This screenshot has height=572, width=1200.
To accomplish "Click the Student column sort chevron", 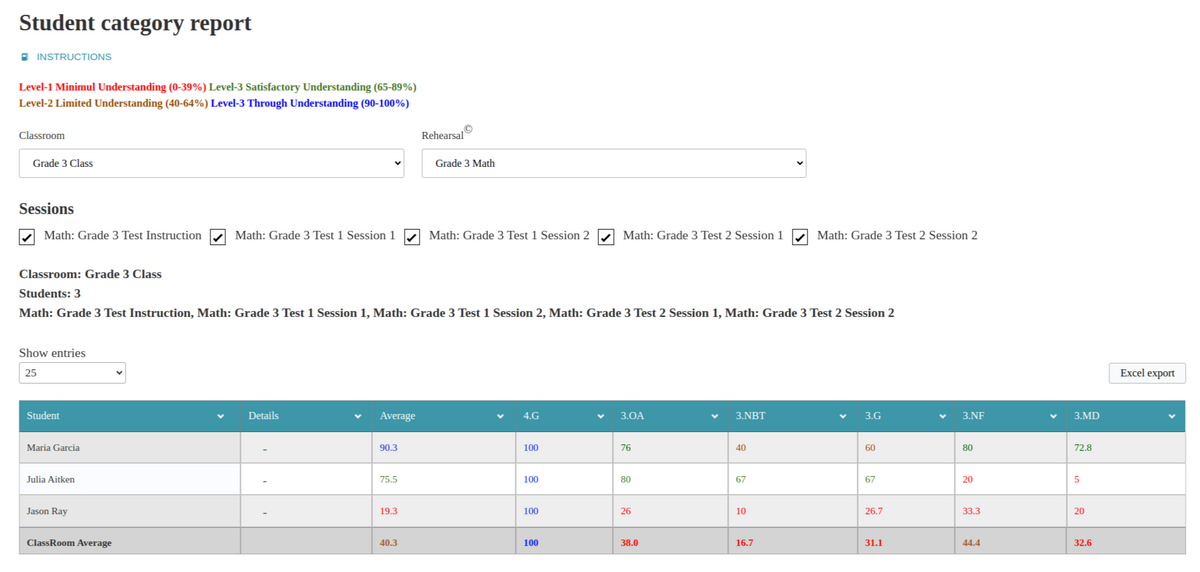I will point(220,416).
